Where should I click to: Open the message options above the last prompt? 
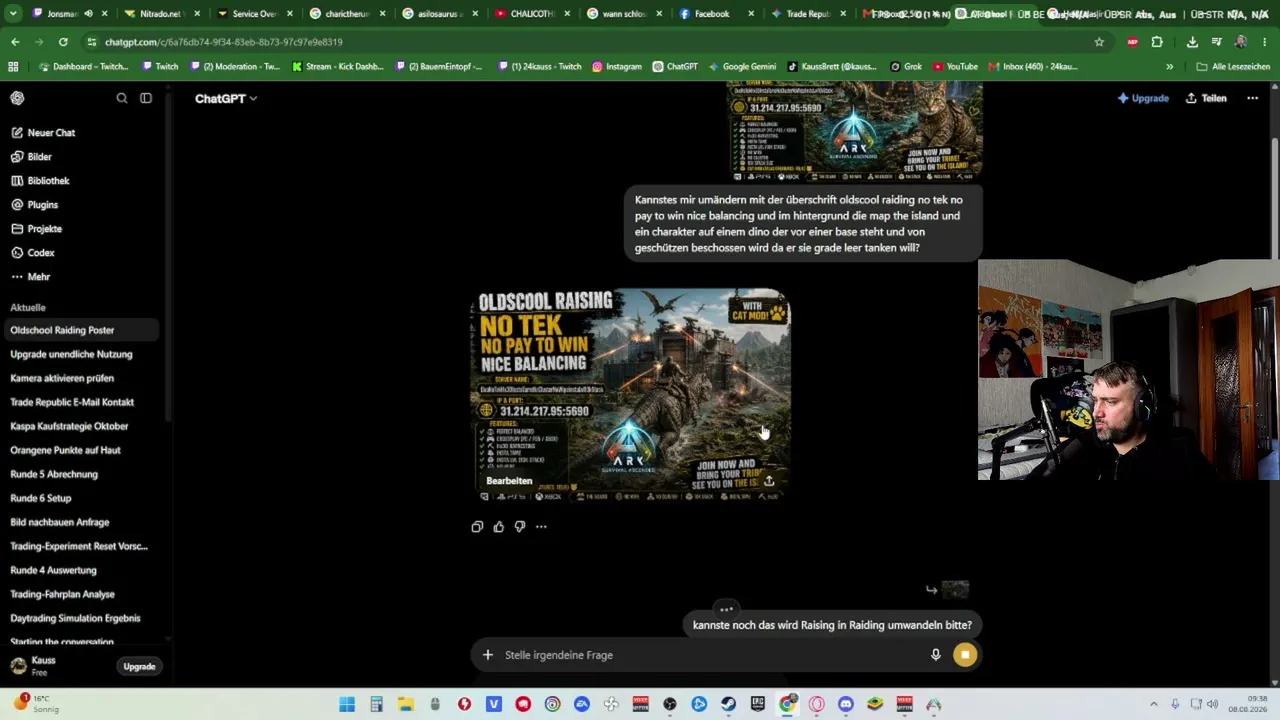[727, 609]
